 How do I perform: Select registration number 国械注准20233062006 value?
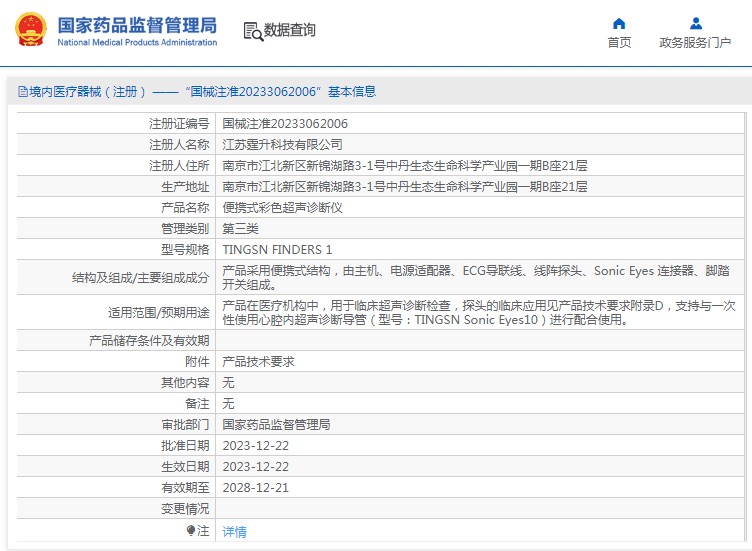click(x=285, y=124)
